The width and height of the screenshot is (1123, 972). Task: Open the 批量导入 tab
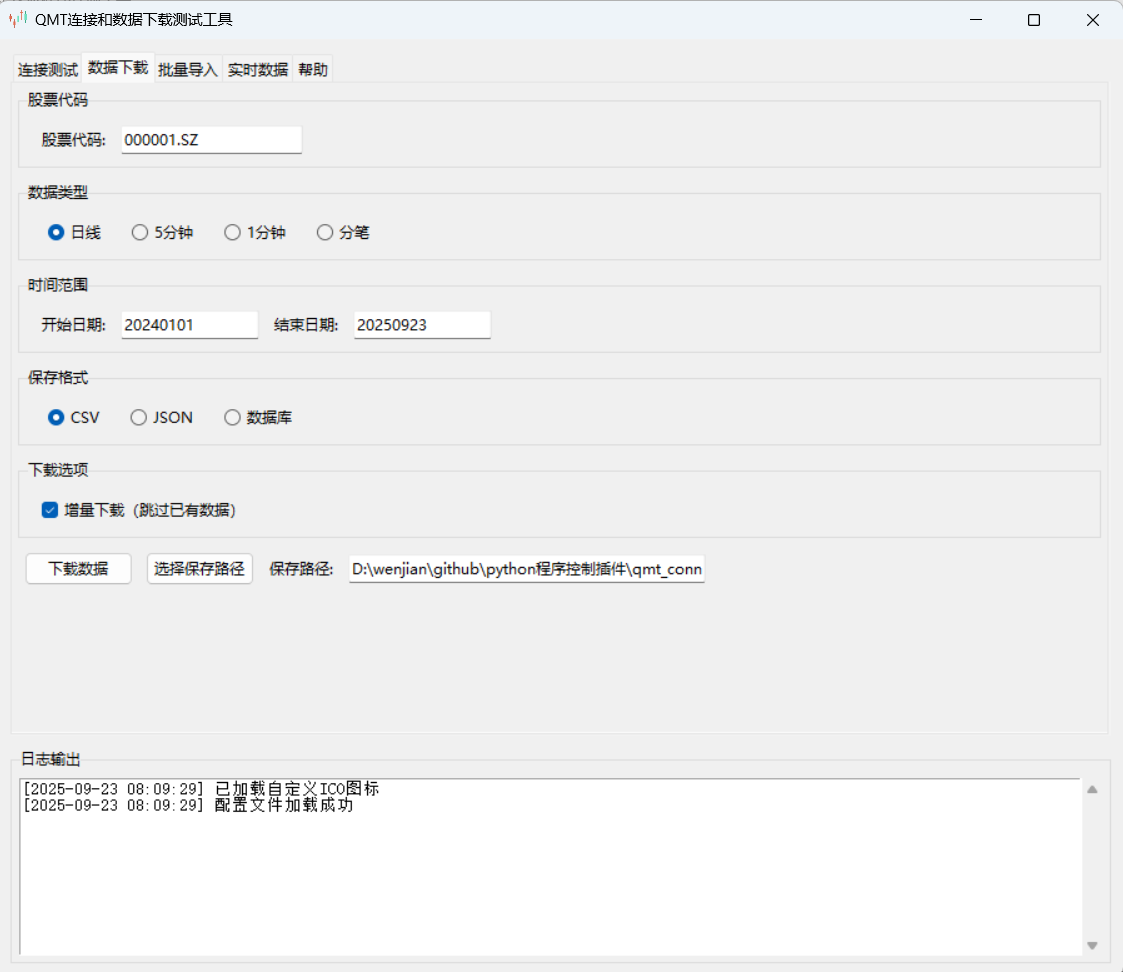point(187,69)
